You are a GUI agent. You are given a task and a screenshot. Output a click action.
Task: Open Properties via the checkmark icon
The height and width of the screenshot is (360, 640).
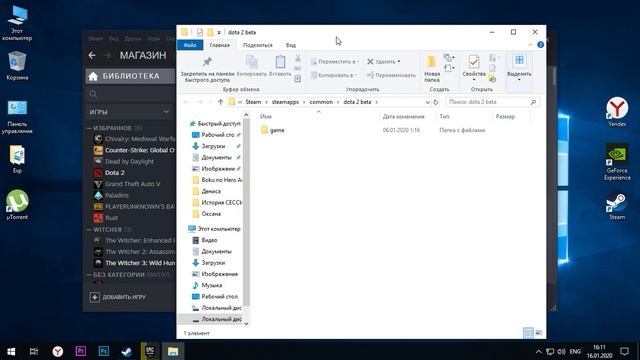pyautogui.click(x=474, y=62)
